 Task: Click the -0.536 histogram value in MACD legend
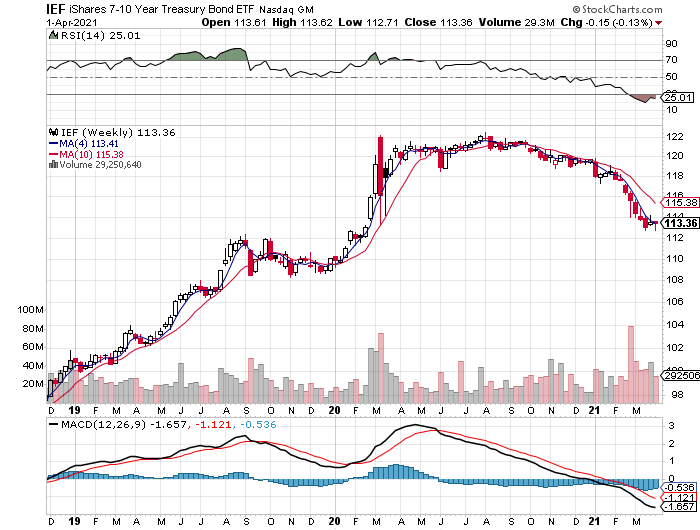(x=258, y=424)
